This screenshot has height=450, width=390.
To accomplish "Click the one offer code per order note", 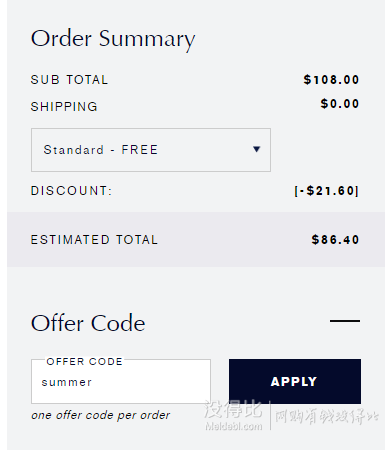I will [100, 415].
